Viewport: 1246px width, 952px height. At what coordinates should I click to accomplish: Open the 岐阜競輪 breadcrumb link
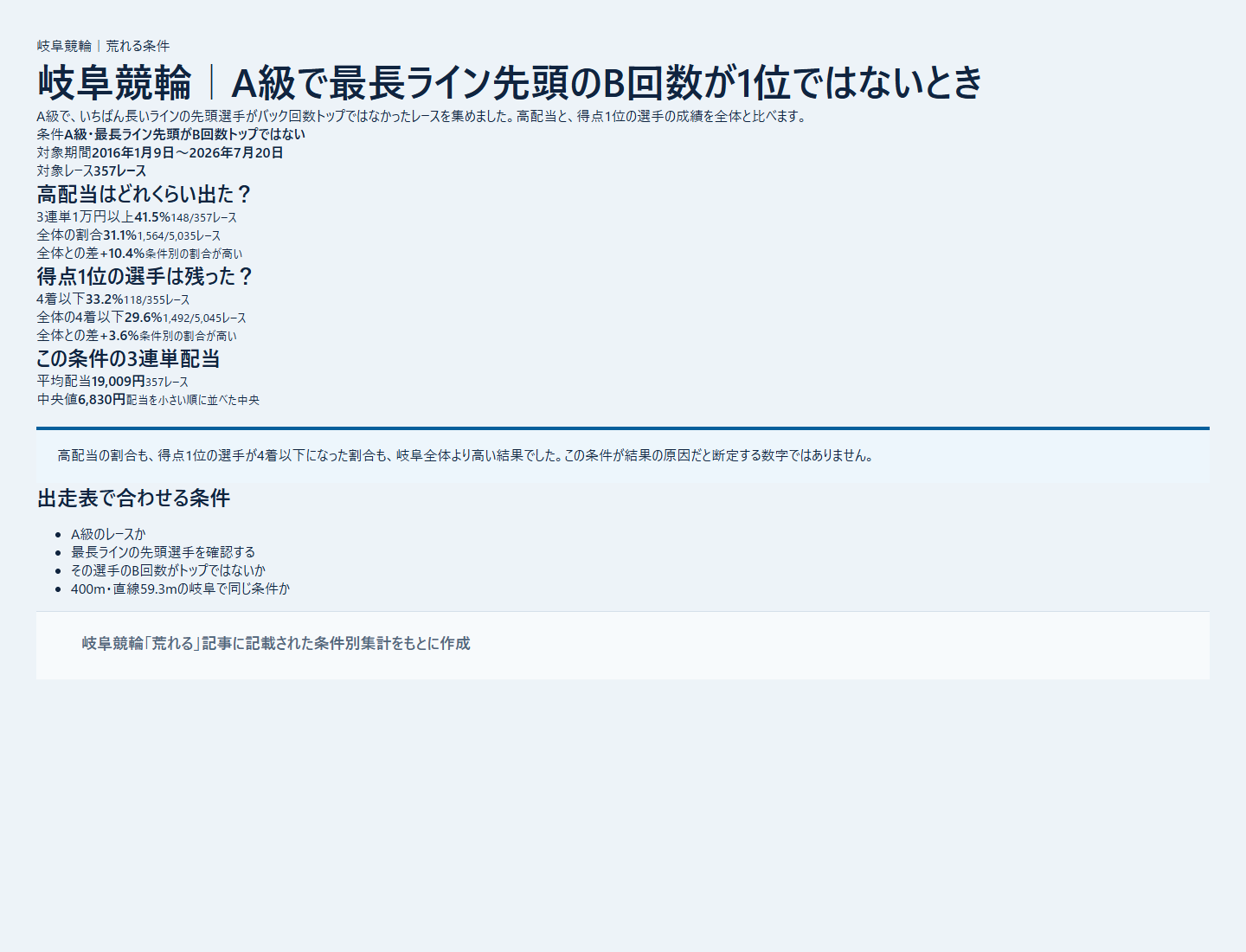click(64, 46)
